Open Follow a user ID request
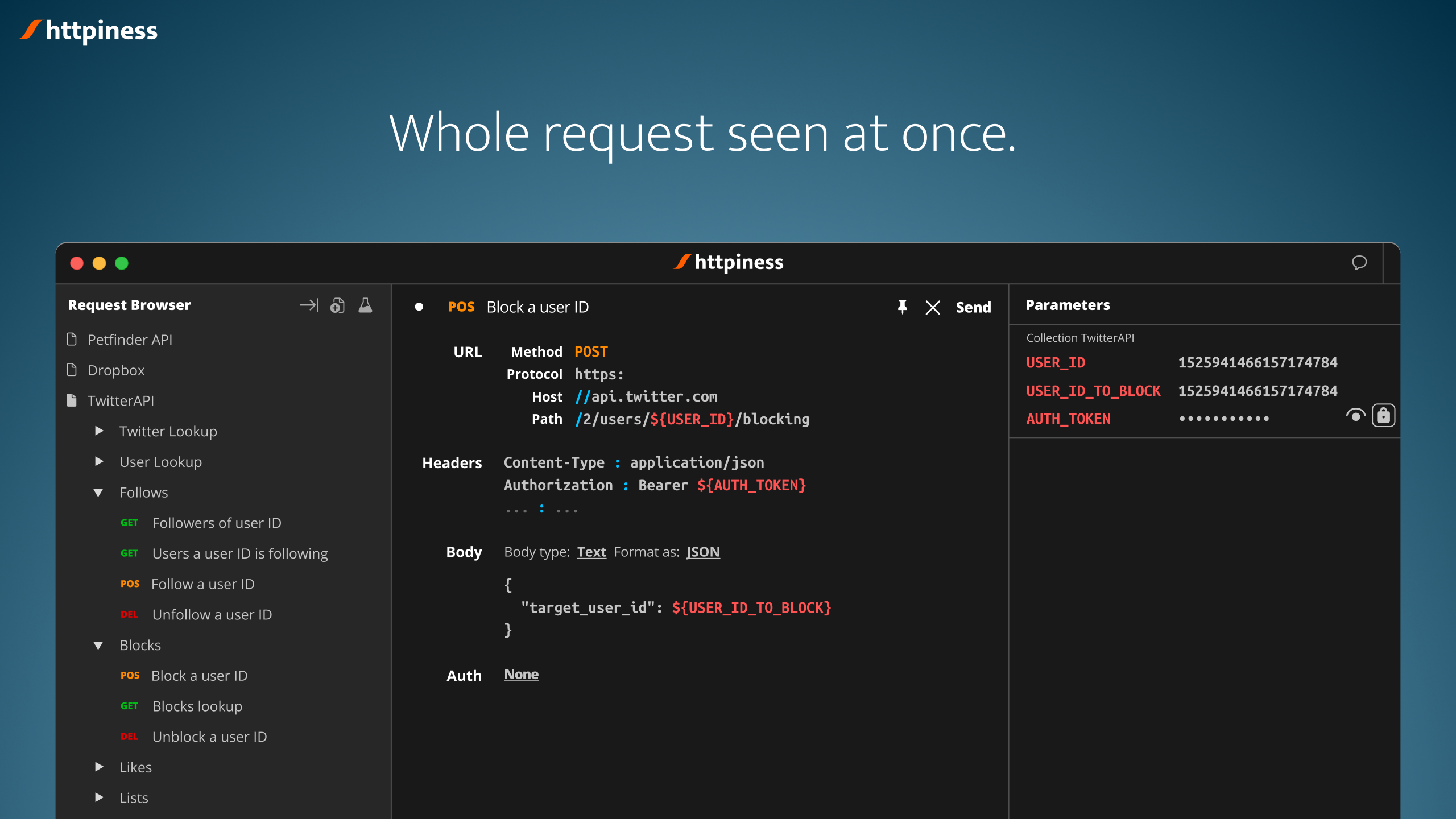 coord(202,584)
